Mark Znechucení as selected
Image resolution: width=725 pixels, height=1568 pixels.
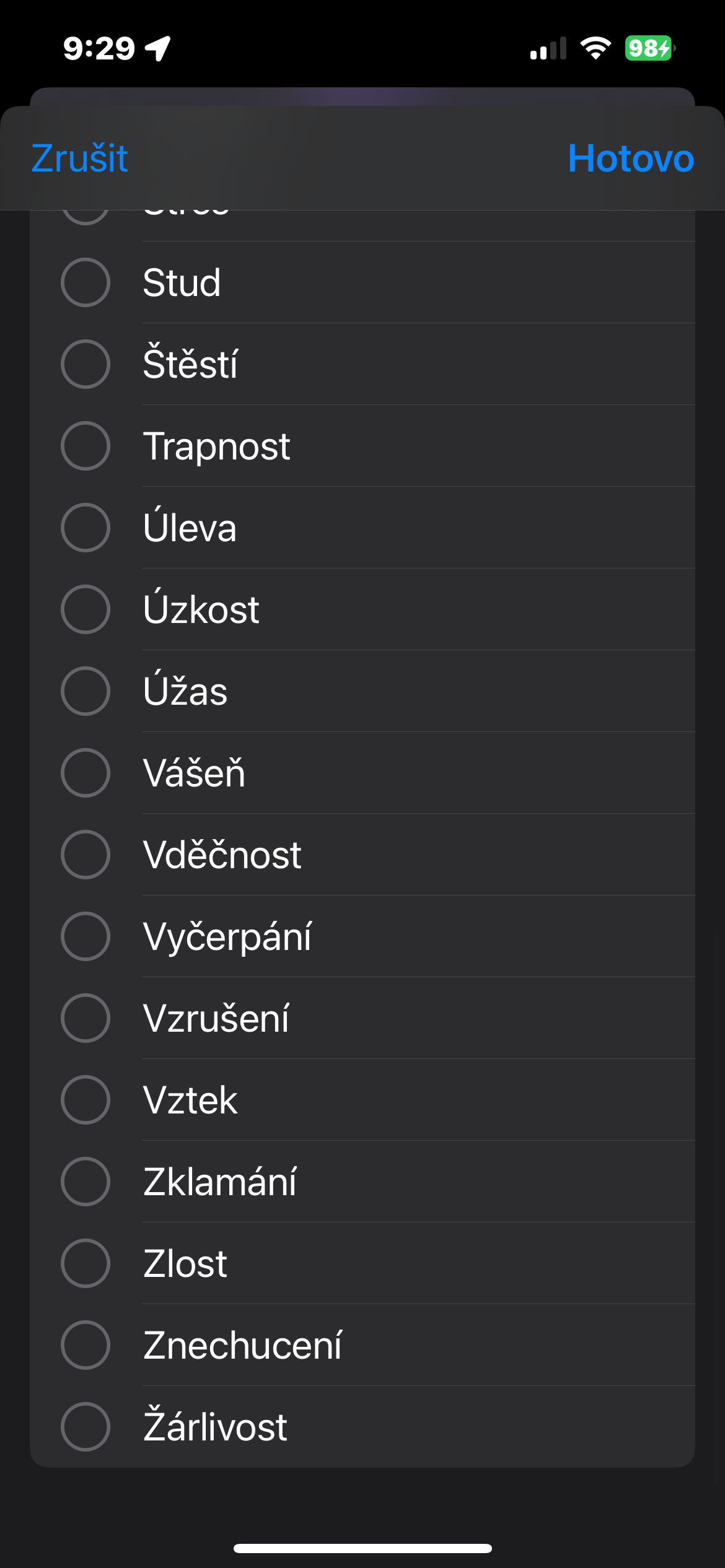(x=86, y=1345)
